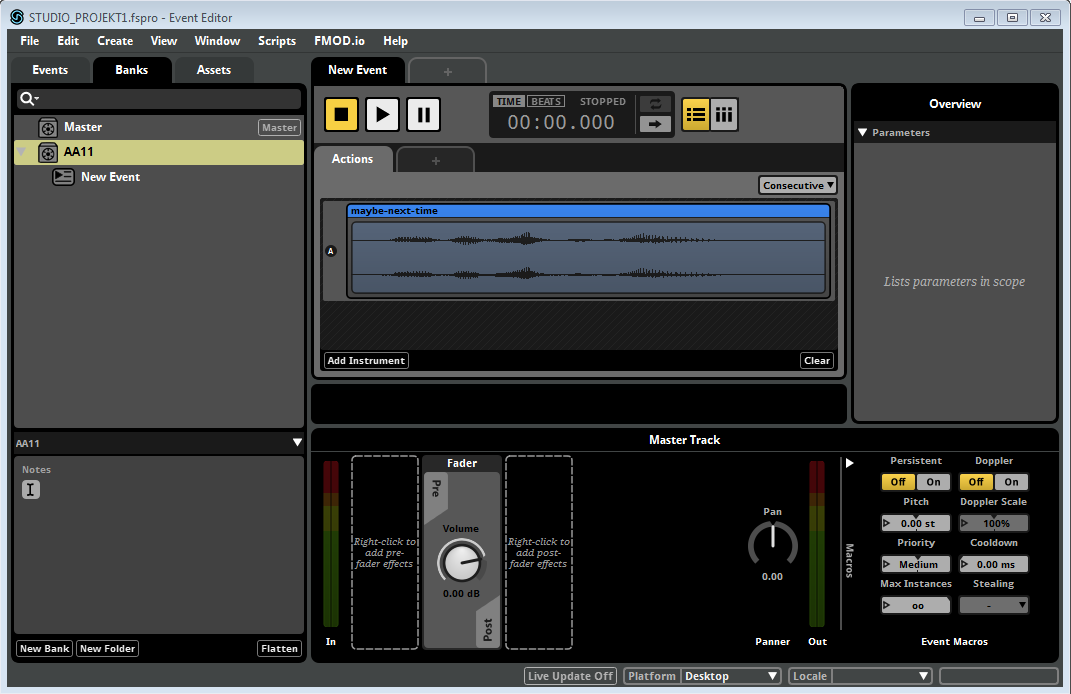This screenshot has height=694, width=1071.
Task: Turn Doppler On
Action: tap(1011, 482)
